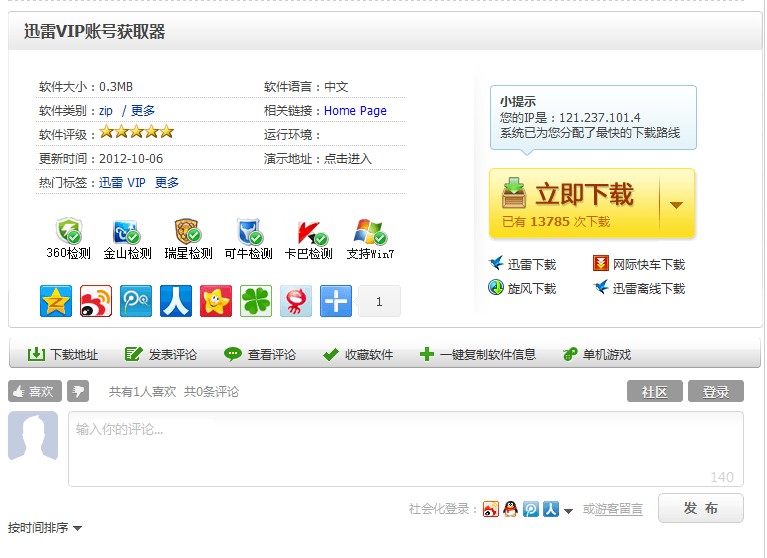Log in with Tencent Weibo social icon
Image resolution: width=767 pixels, height=558 pixels.
531,509
